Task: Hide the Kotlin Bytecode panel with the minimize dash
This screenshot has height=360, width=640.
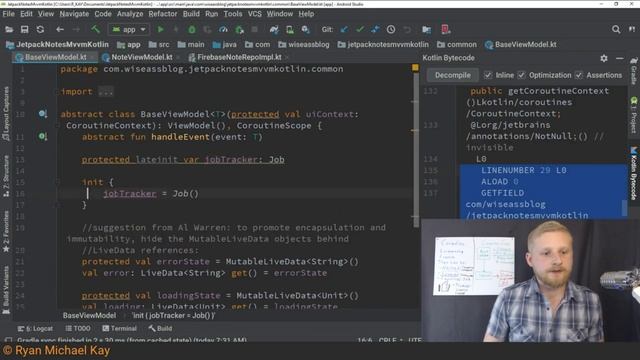Action: coord(620,58)
